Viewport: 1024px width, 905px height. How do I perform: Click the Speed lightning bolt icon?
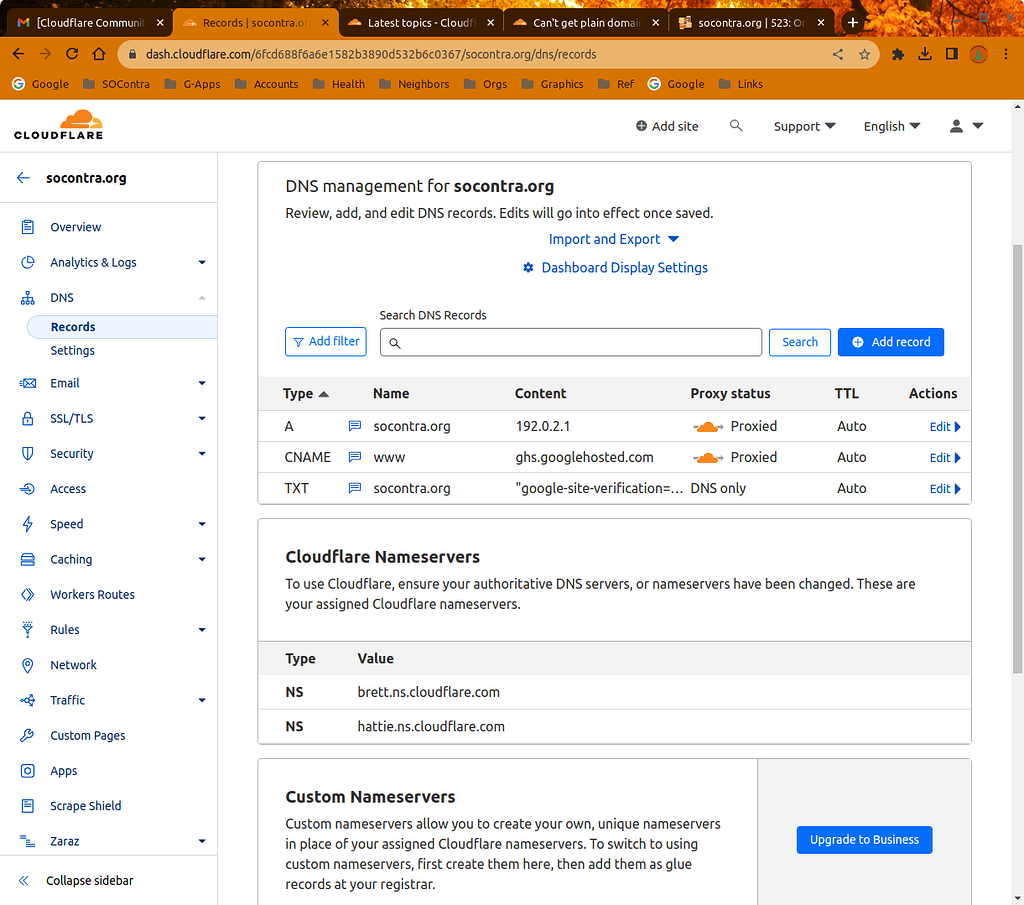27,524
